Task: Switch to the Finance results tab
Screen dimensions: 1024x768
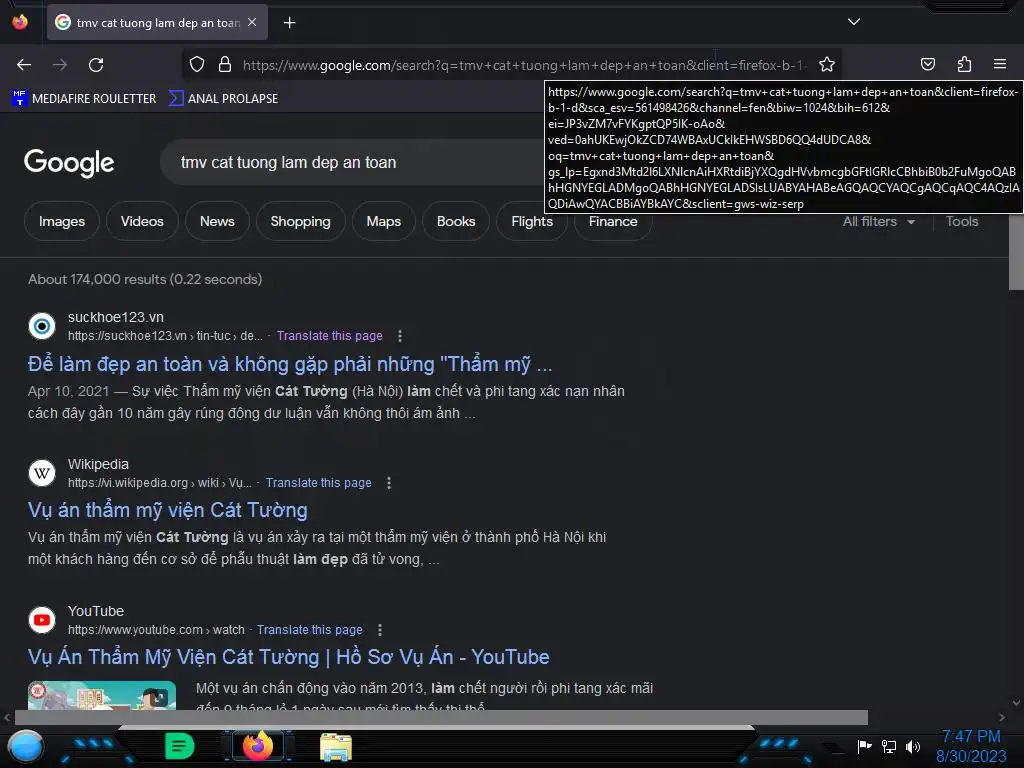Action: (613, 221)
